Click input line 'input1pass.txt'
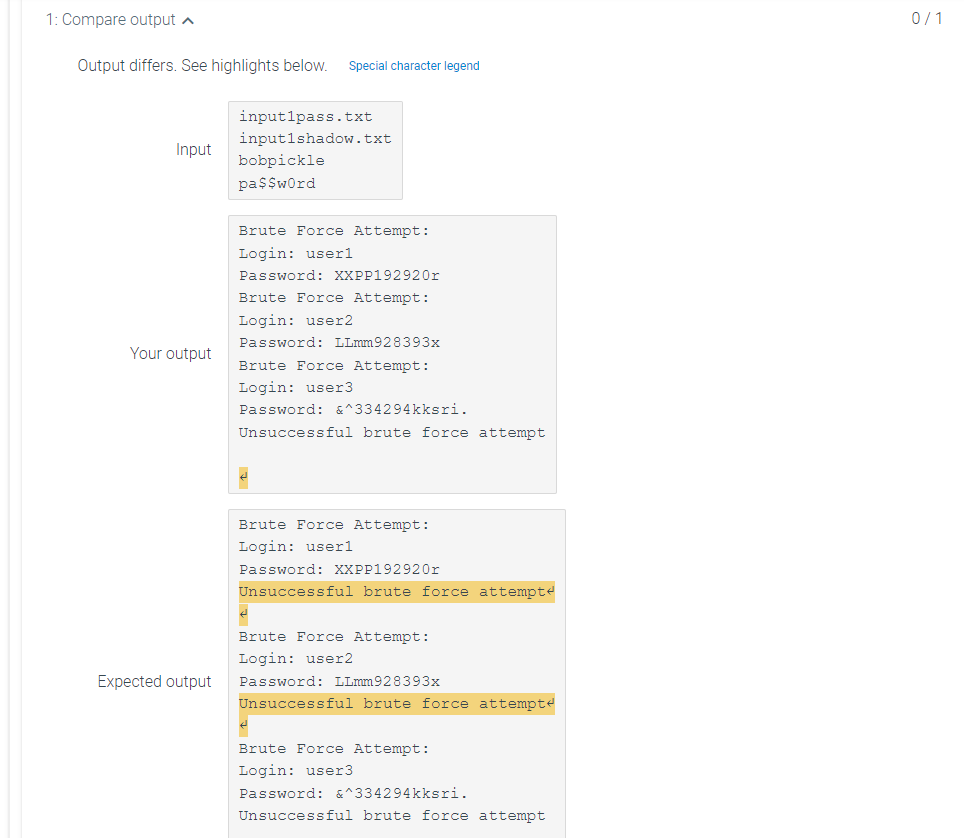 point(306,116)
